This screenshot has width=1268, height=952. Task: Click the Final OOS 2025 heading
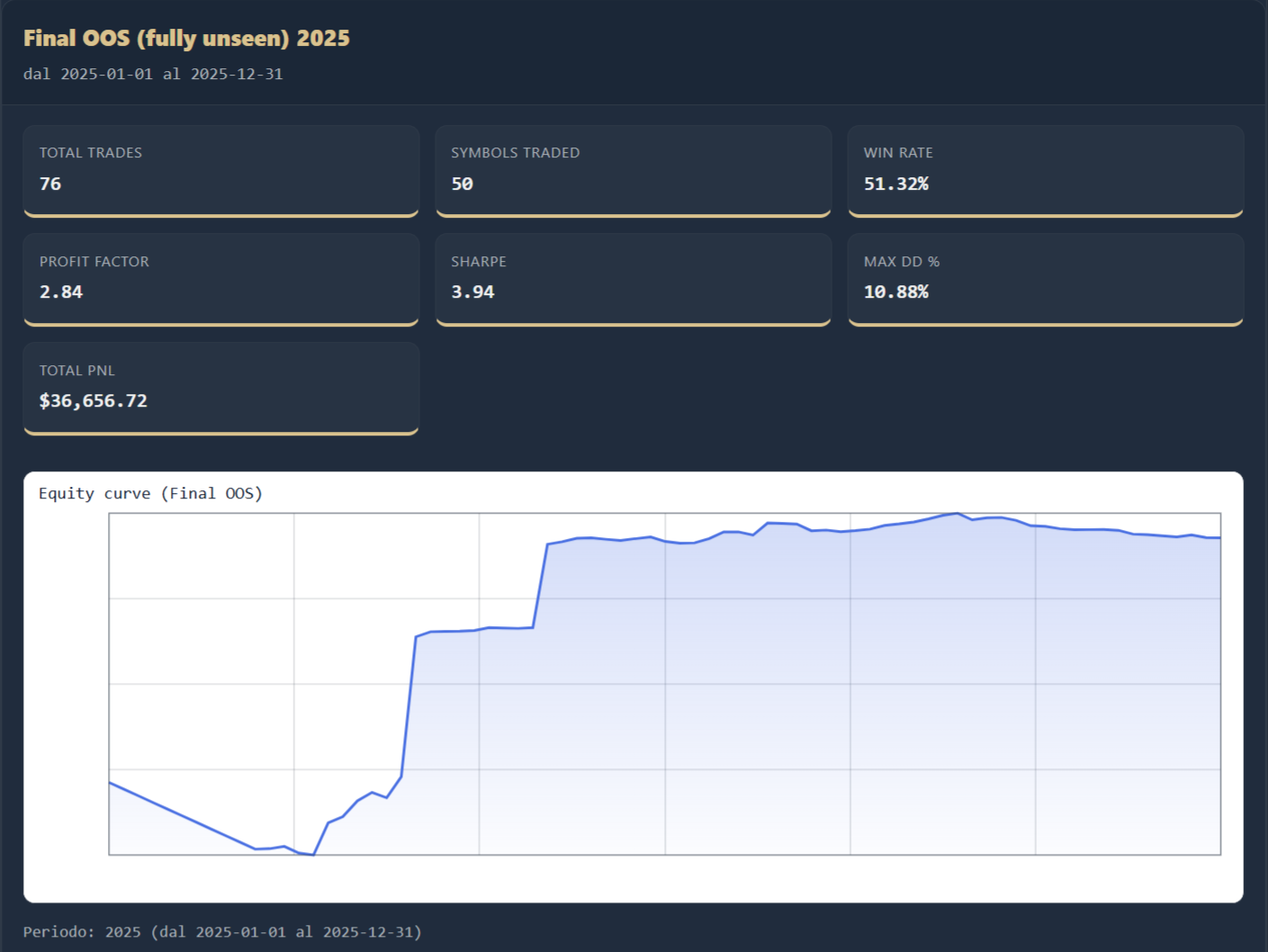click(187, 38)
